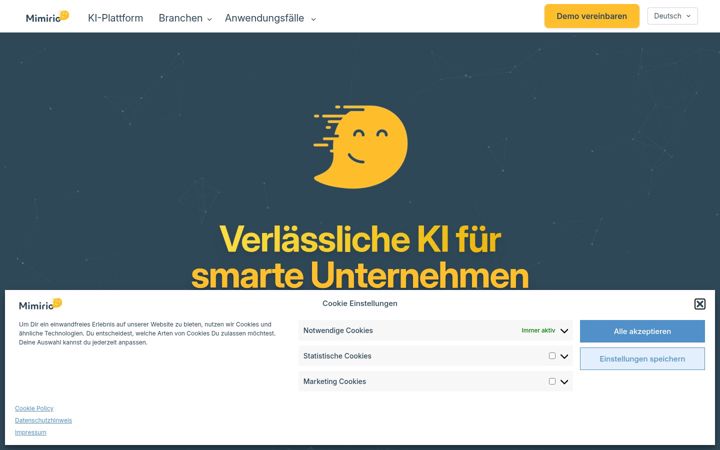Close the cookie settings banner
720x450 pixels.
pyautogui.click(x=699, y=304)
